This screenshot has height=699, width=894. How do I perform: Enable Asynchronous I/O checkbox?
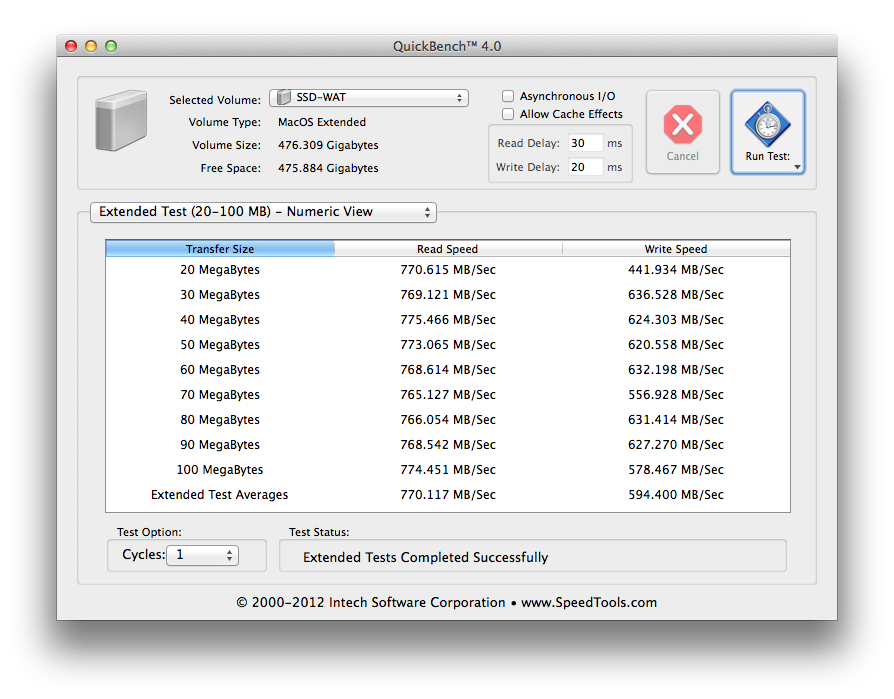pos(508,96)
